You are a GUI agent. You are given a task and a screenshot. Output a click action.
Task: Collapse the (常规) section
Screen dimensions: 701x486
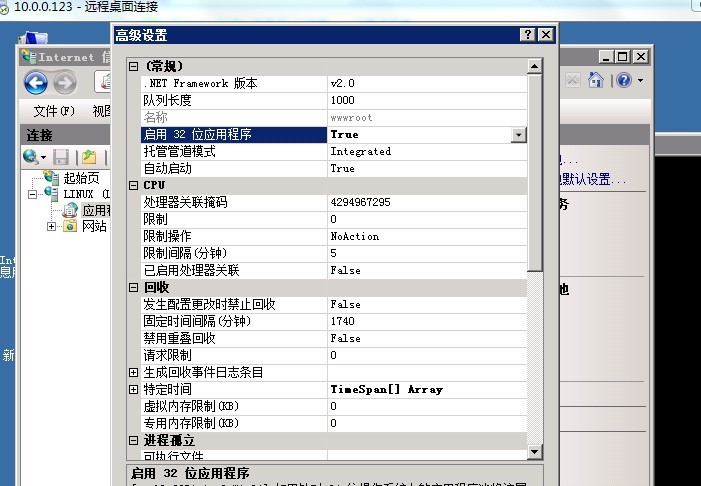coord(133,67)
